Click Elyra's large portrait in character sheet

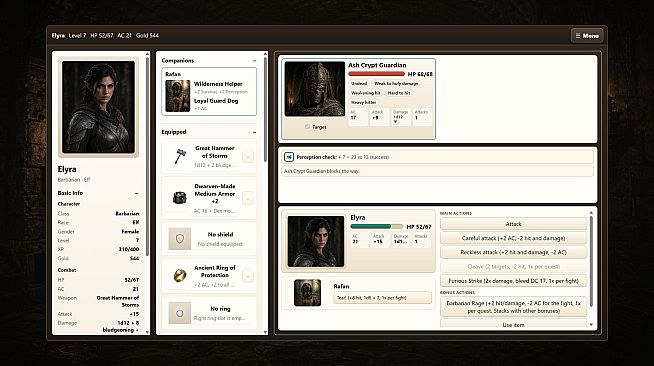(x=98, y=107)
